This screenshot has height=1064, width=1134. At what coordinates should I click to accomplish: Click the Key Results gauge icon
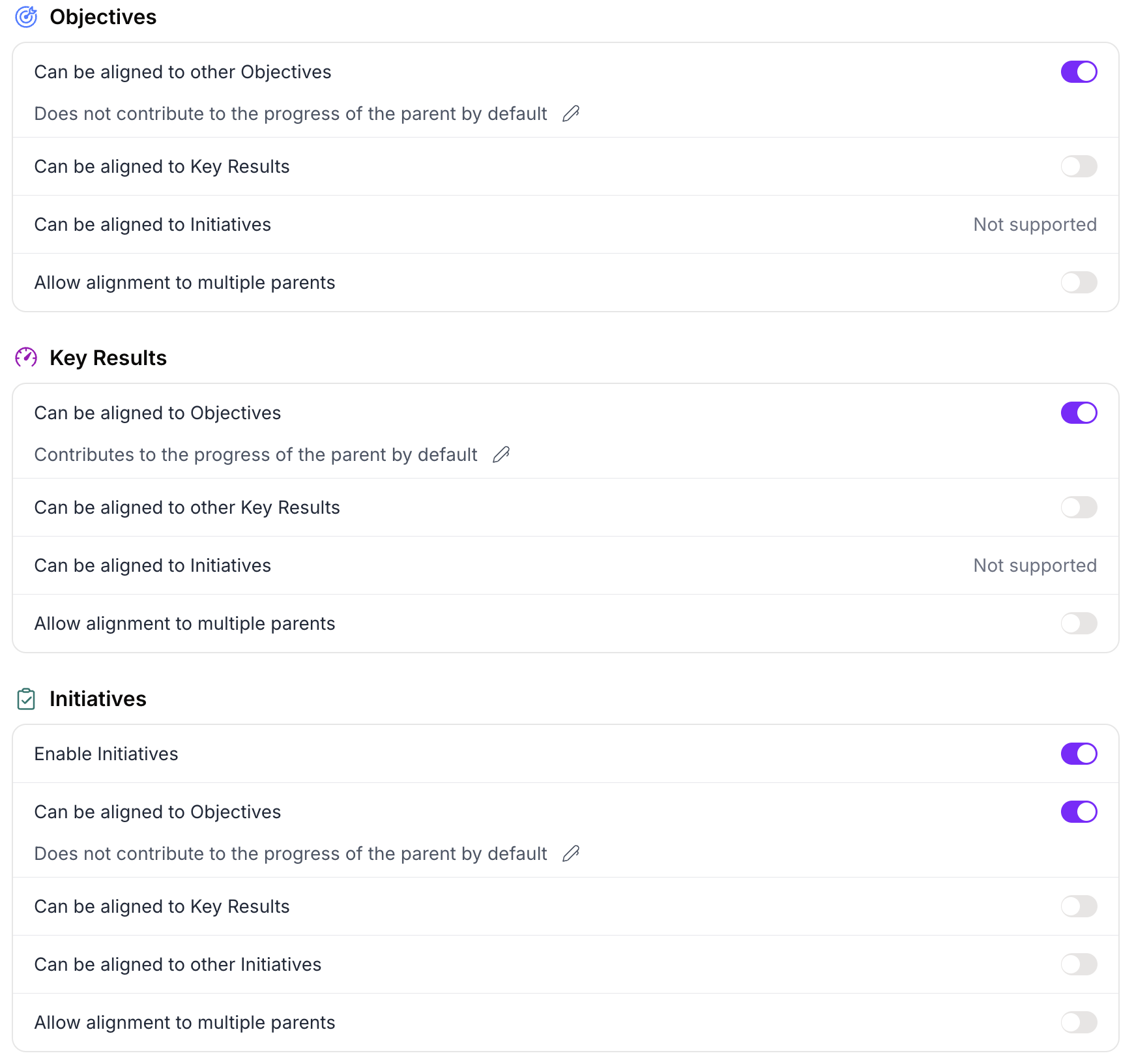(x=26, y=358)
